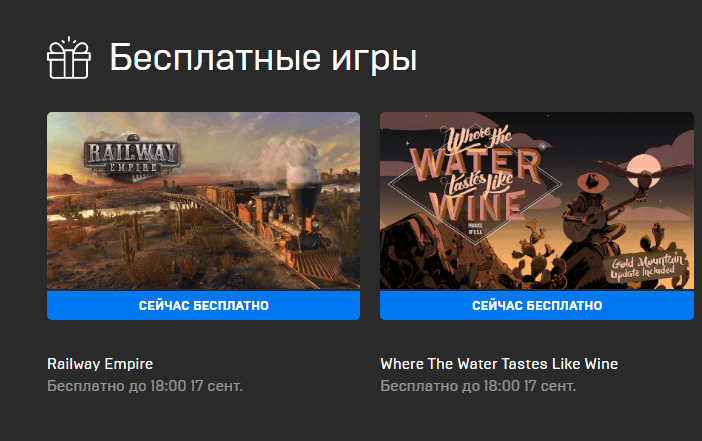The image size is (702, 441).
Task: Open the Railway Empire title link
Action: (x=100, y=364)
